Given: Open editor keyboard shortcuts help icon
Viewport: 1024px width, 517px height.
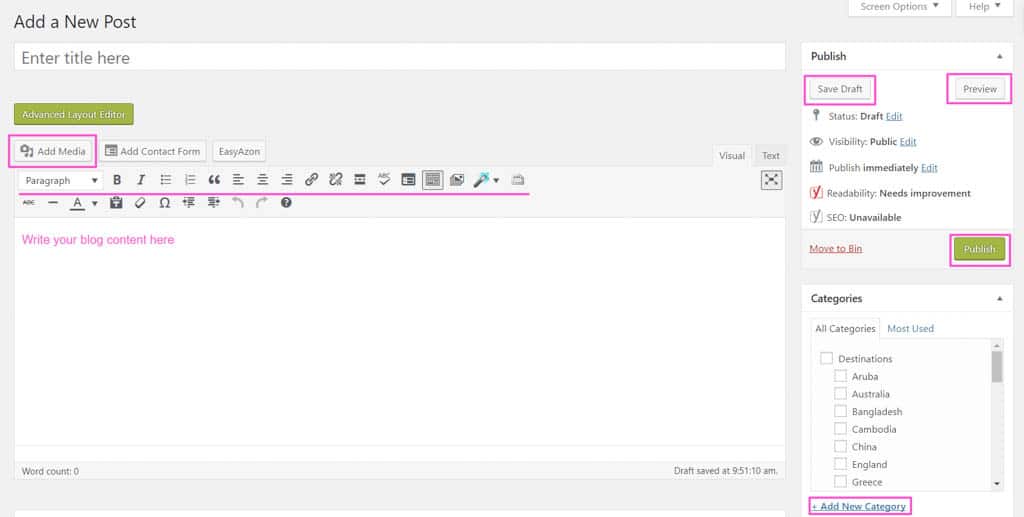Looking at the screenshot, I should pyautogui.click(x=286, y=203).
